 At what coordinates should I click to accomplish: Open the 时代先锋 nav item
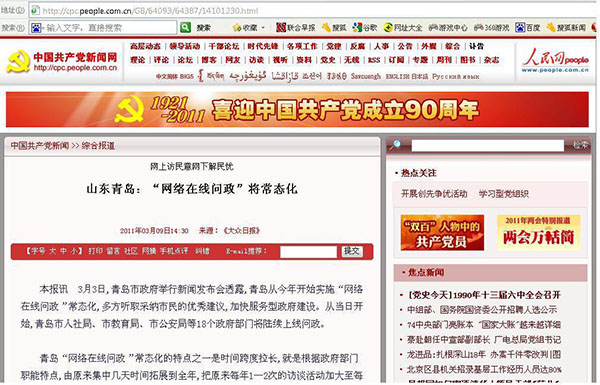coord(263,46)
